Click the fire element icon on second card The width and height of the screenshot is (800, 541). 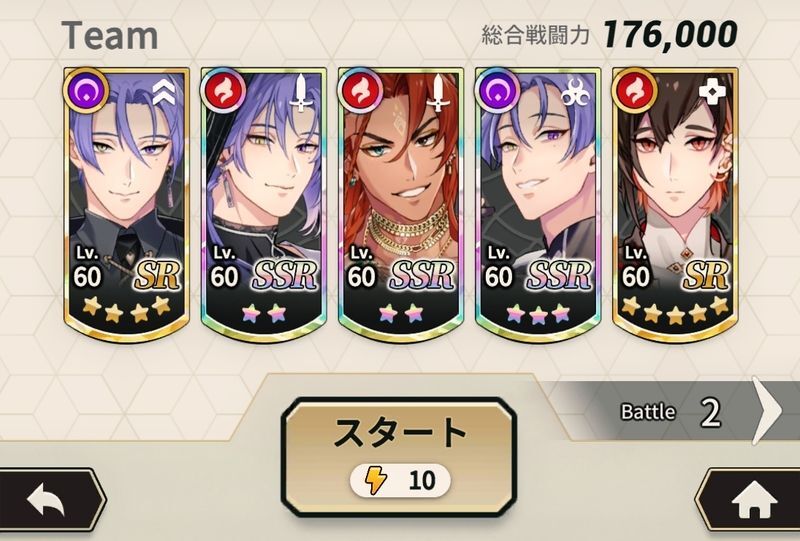[x=223, y=90]
